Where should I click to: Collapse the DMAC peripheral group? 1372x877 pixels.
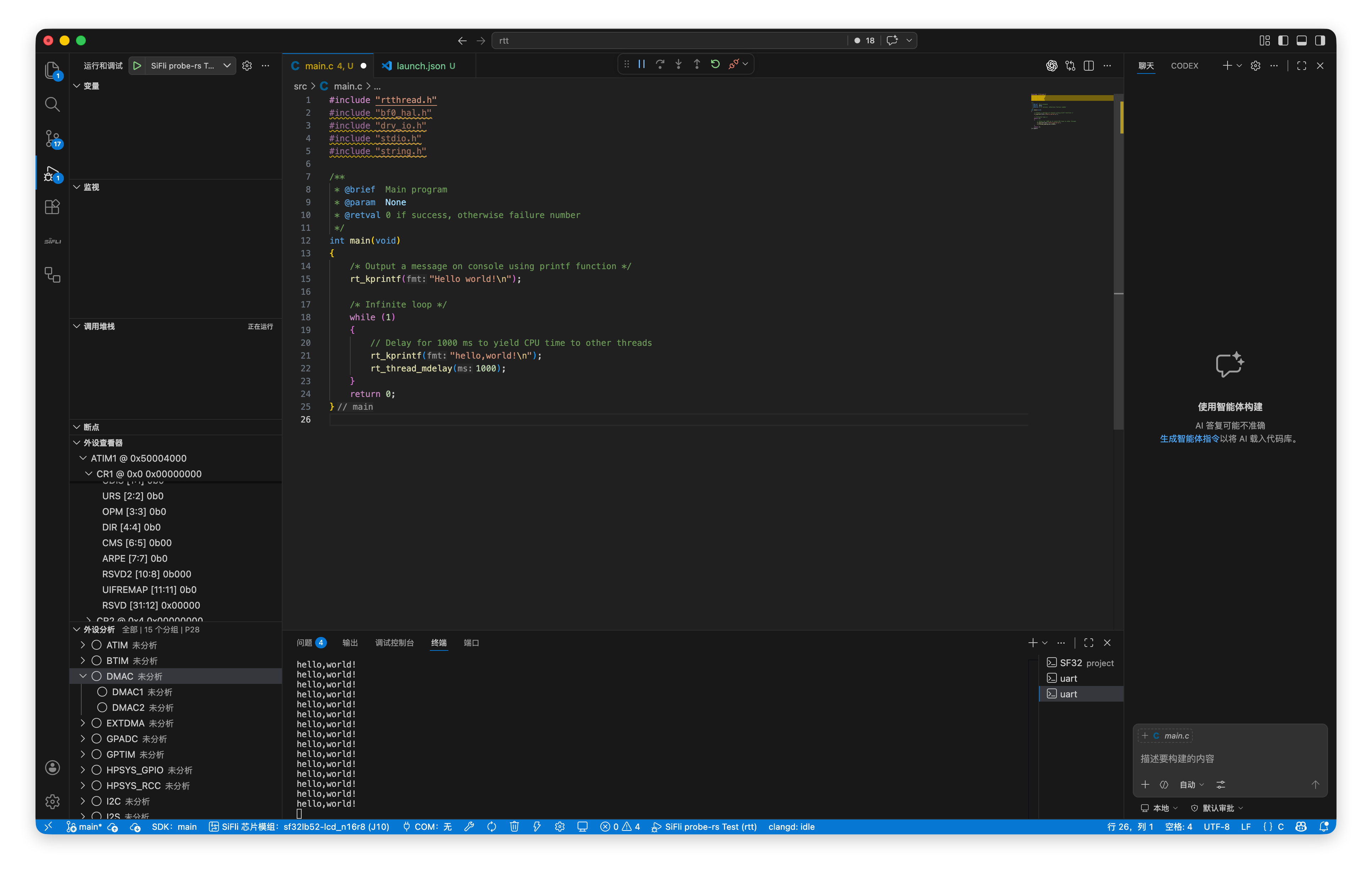83,676
